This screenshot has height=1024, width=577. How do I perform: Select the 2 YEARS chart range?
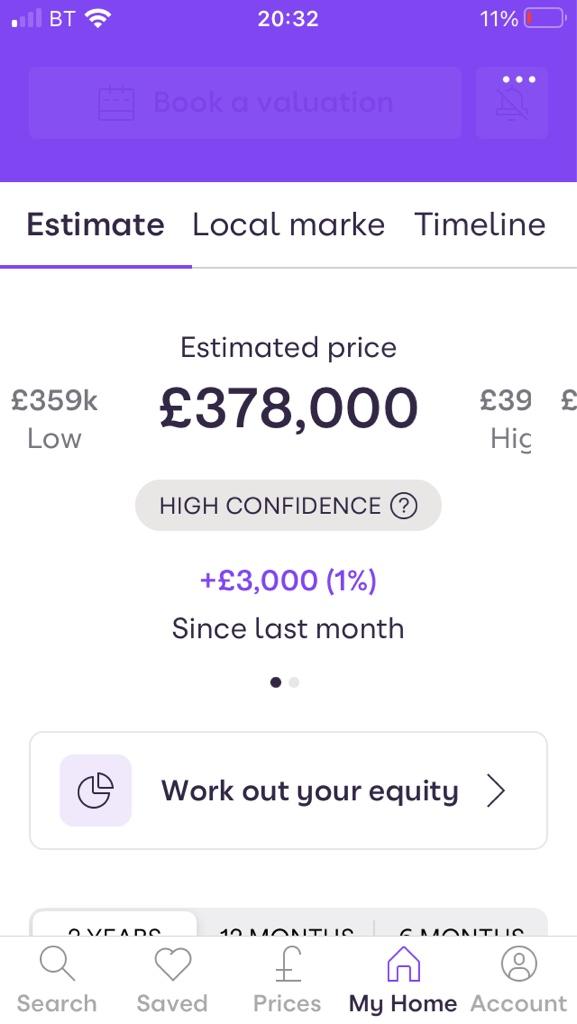pyautogui.click(x=114, y=924)
